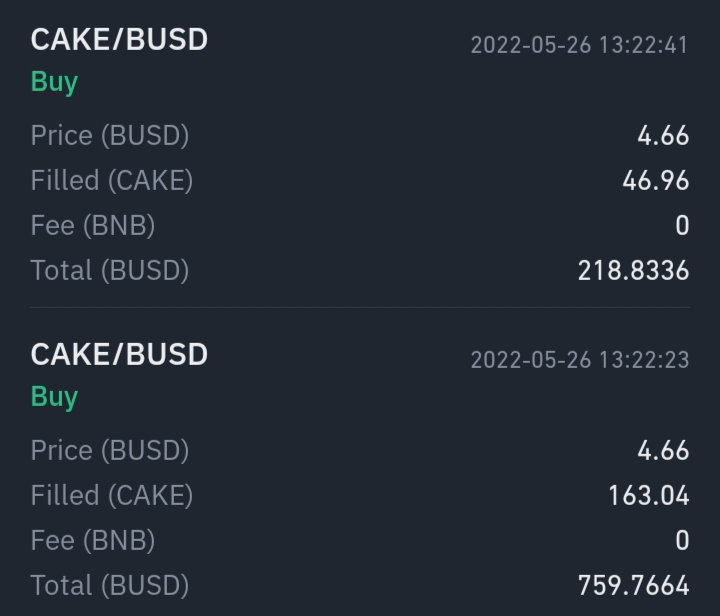Viewport: 720px width, 616px height.
Task: Tap Fee (BNB) label in first order
Action: tap(93, 226)
